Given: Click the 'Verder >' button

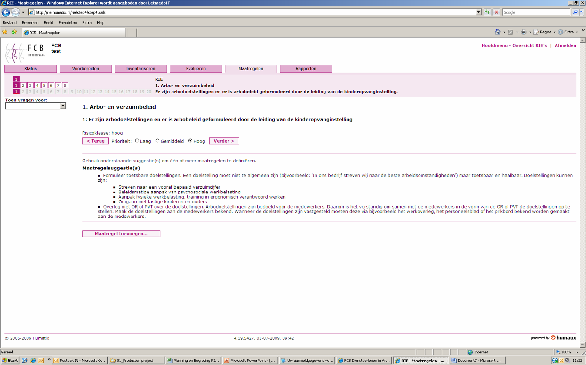Looking at the screenshot, I should (223, 141).
